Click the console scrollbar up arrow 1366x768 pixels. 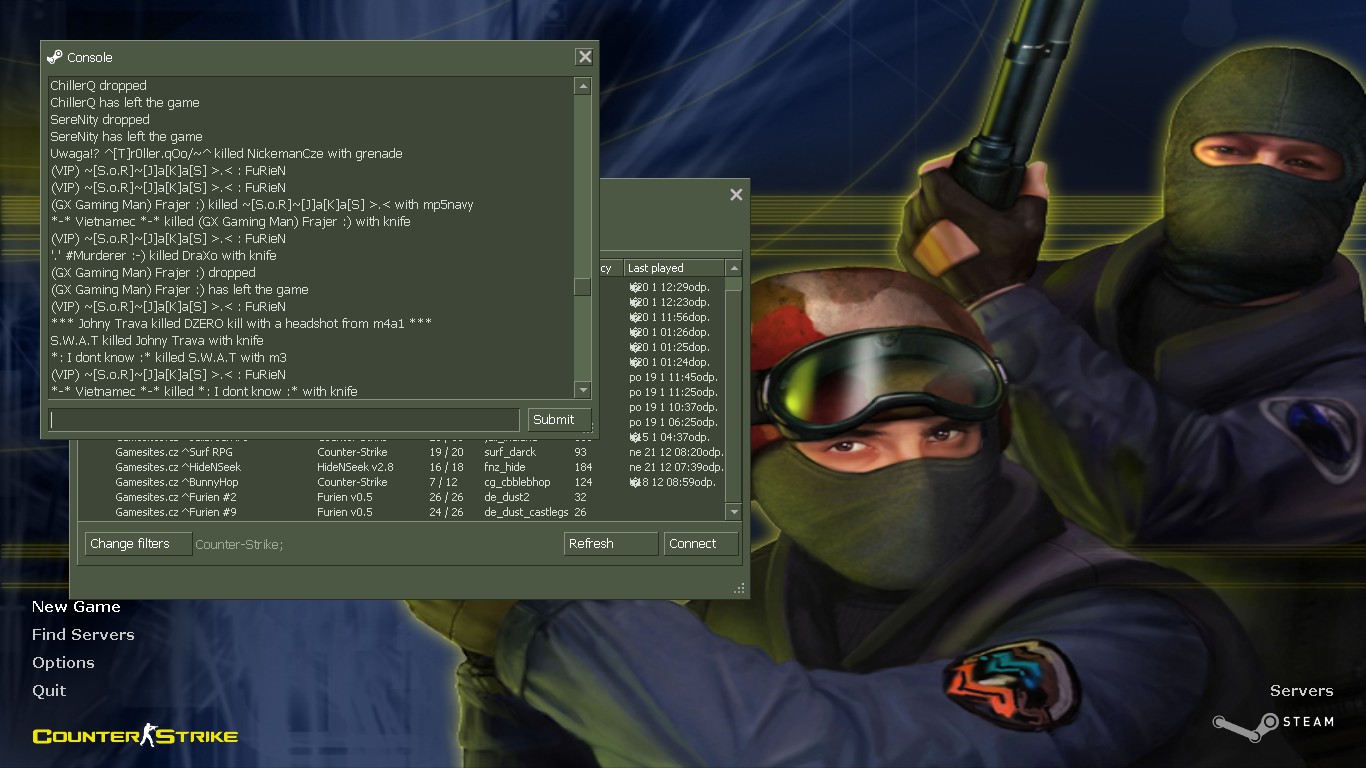[582, 87]
